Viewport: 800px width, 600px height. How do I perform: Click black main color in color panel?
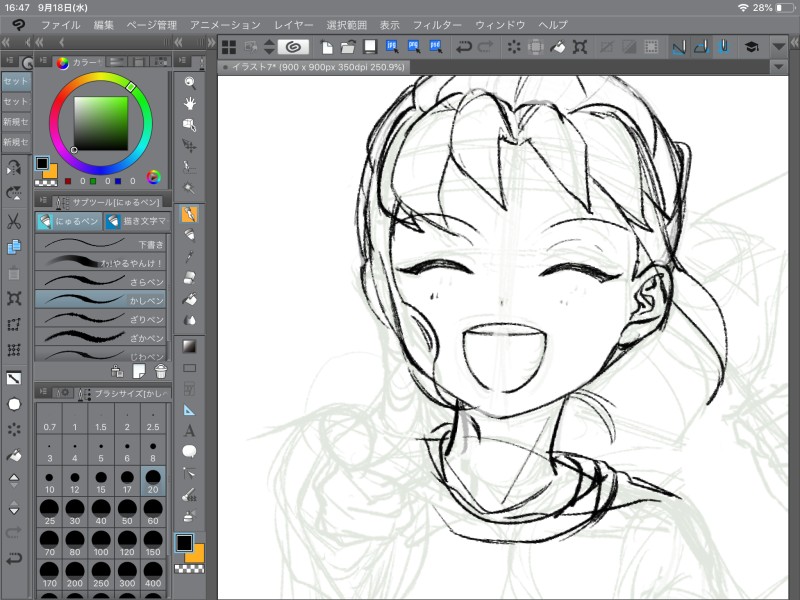click(42, 163)
